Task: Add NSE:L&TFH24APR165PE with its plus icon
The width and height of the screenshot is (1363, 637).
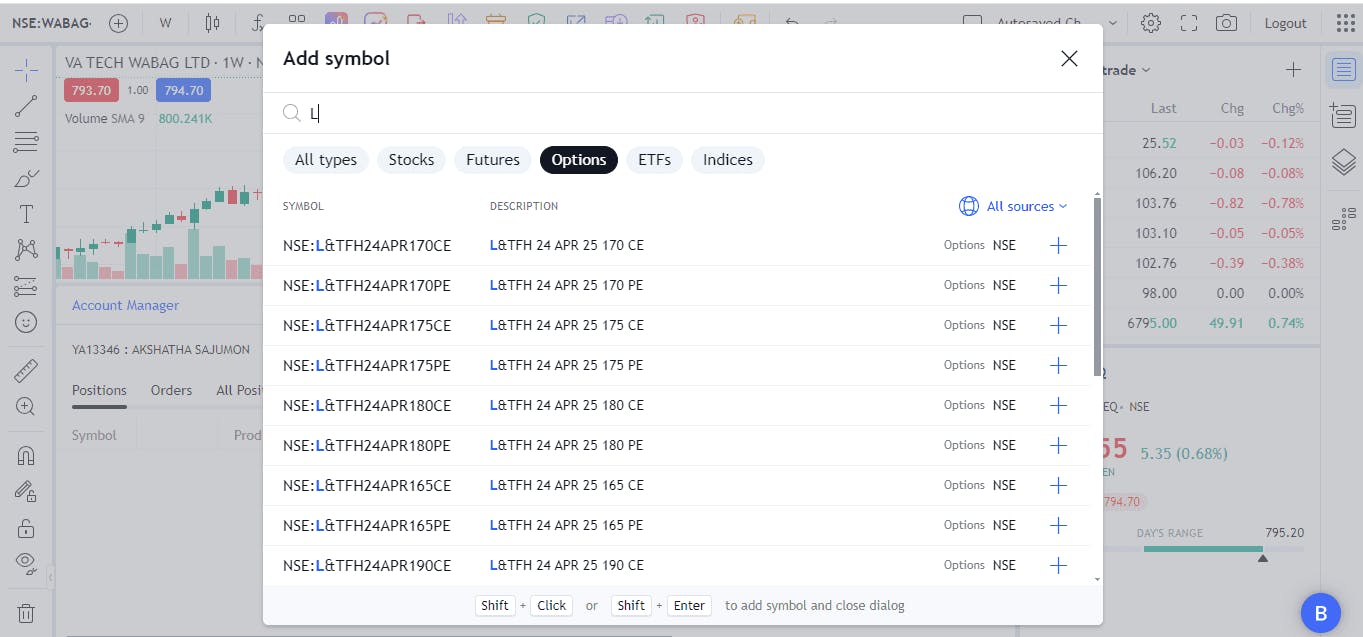Action: click(x=1058, y=525)
